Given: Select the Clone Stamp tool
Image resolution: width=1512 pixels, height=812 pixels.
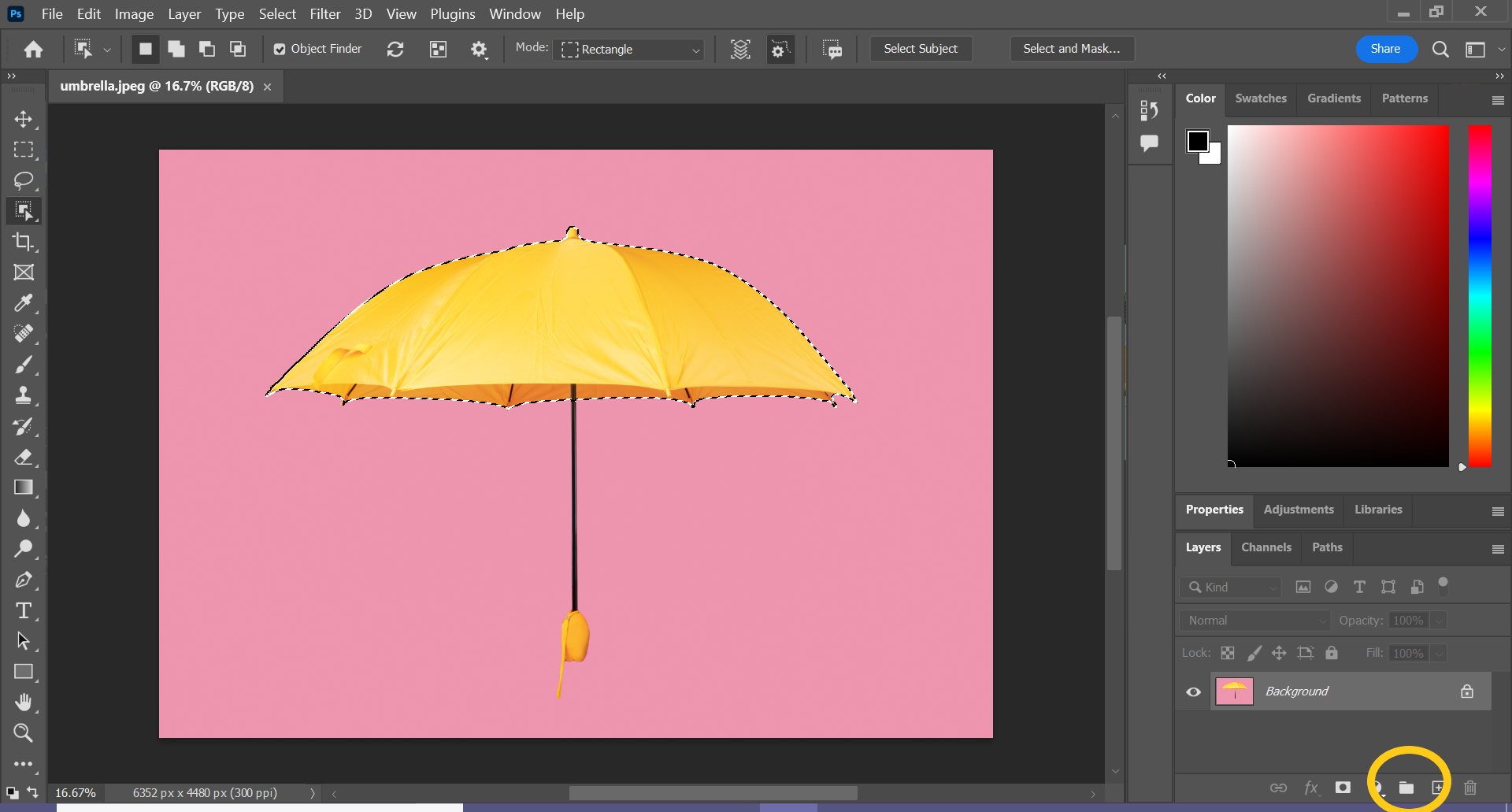Looking at the screenshot, I should pos(24,395).
